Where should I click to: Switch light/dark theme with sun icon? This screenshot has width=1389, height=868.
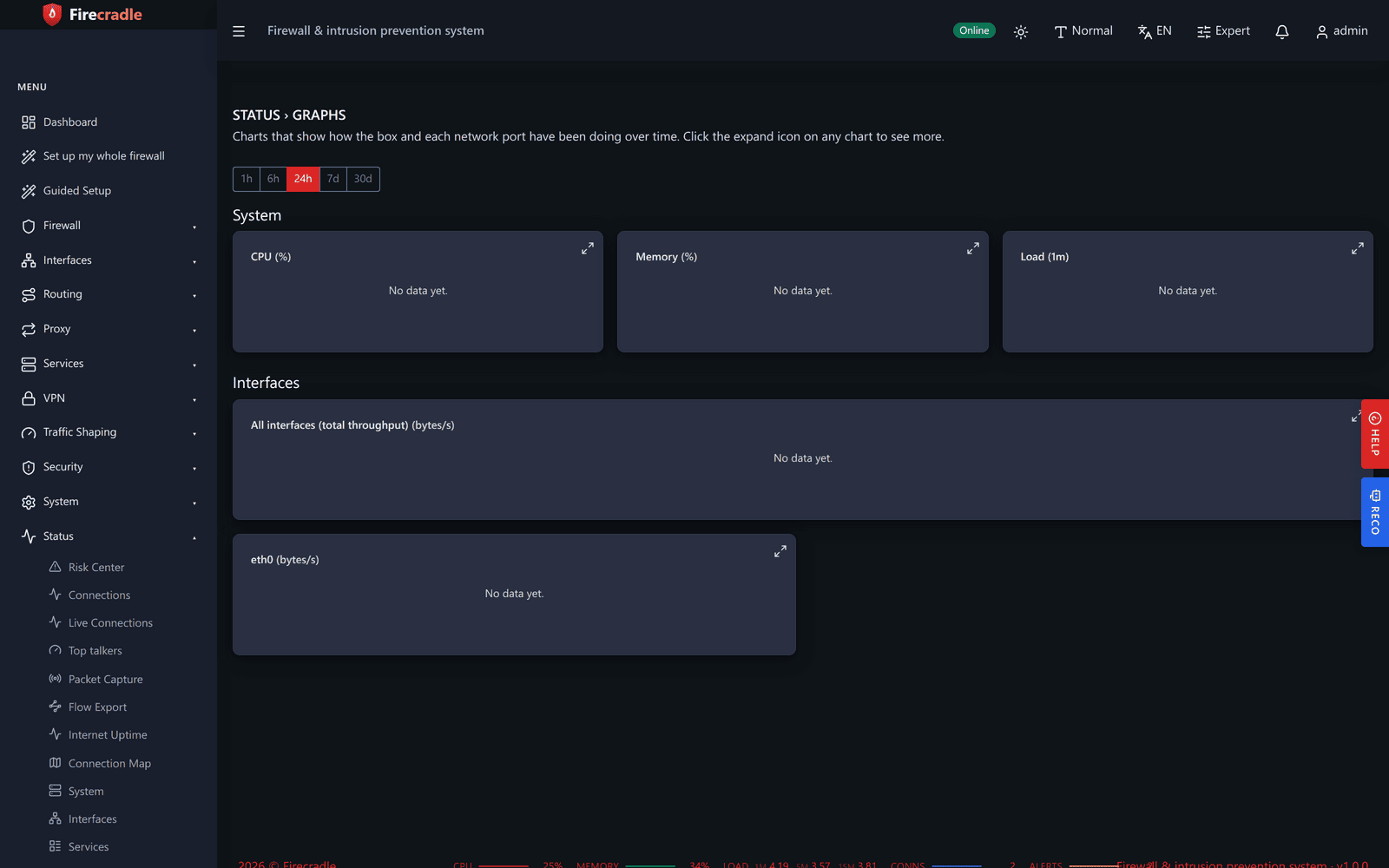[1021, 31]
